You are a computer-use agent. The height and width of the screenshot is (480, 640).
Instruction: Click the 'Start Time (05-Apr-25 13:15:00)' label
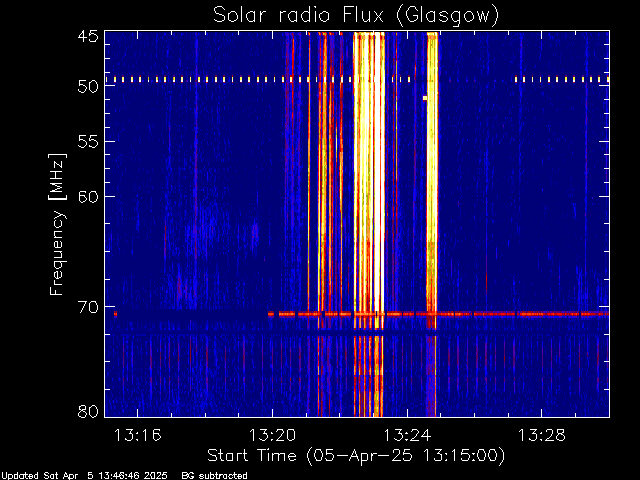coord(356,456)
